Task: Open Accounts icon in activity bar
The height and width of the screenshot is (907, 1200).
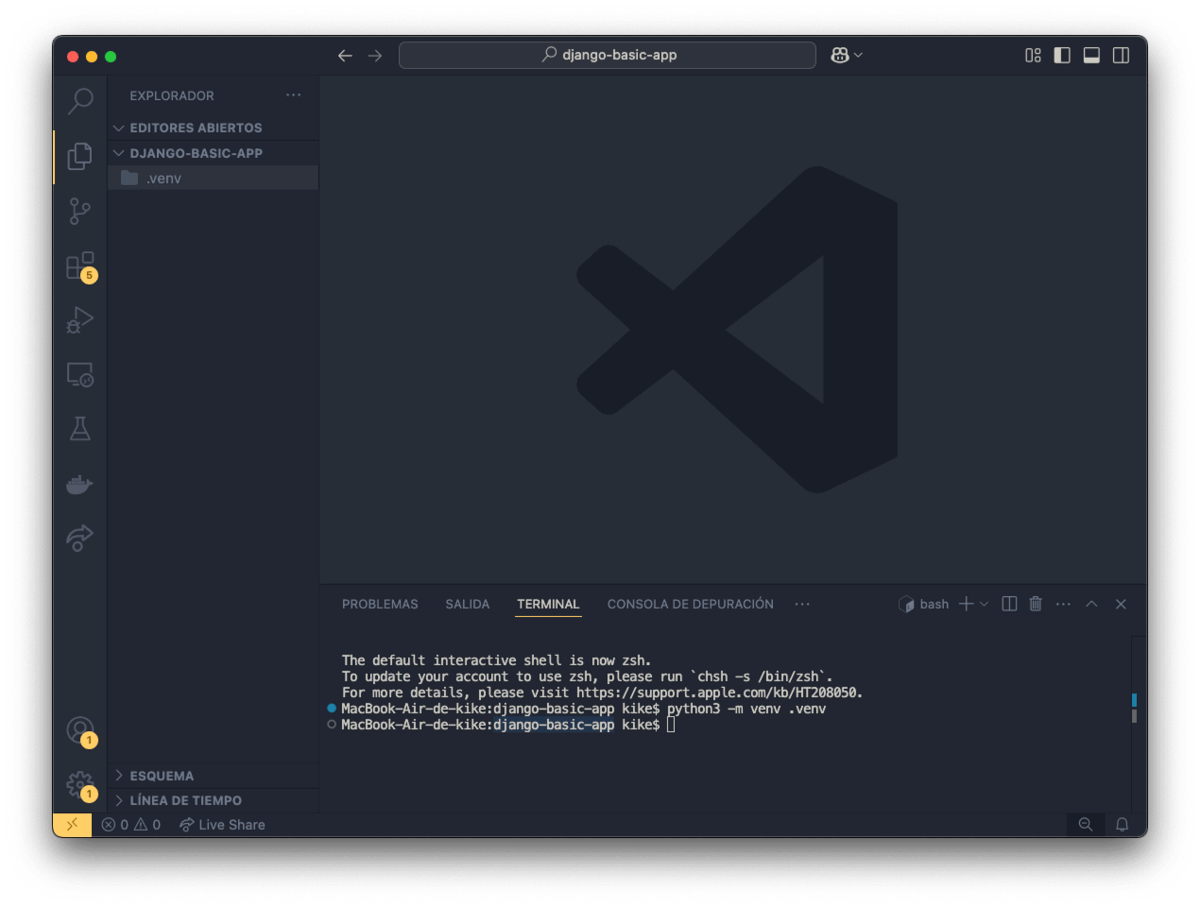Action: (80, 730)
